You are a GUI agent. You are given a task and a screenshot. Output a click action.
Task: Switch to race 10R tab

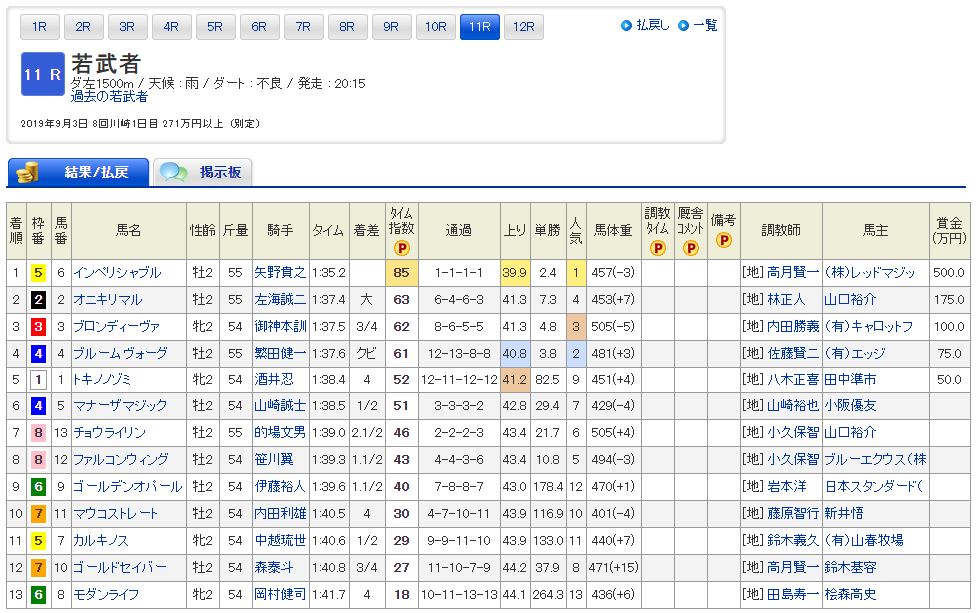(435, 27)
